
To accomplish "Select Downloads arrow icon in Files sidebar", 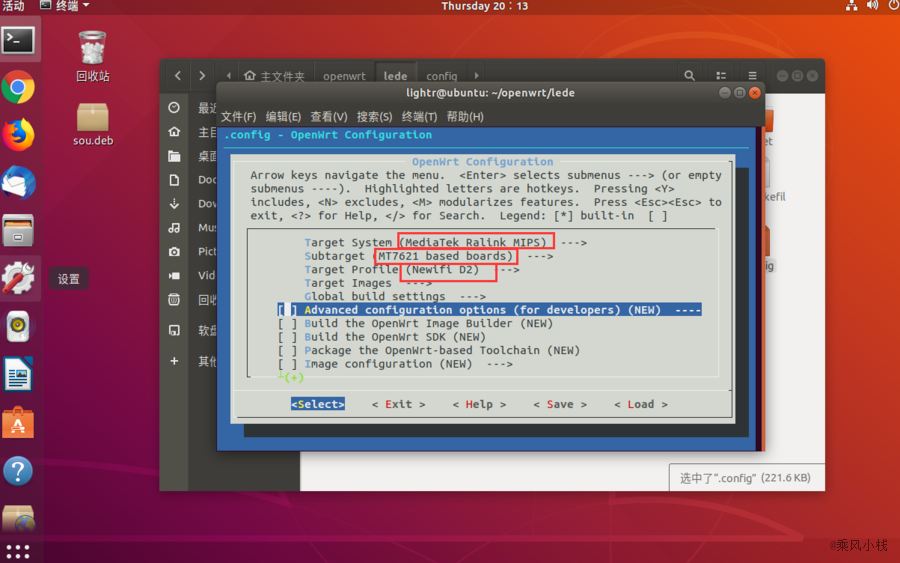I will coord(174,204).
